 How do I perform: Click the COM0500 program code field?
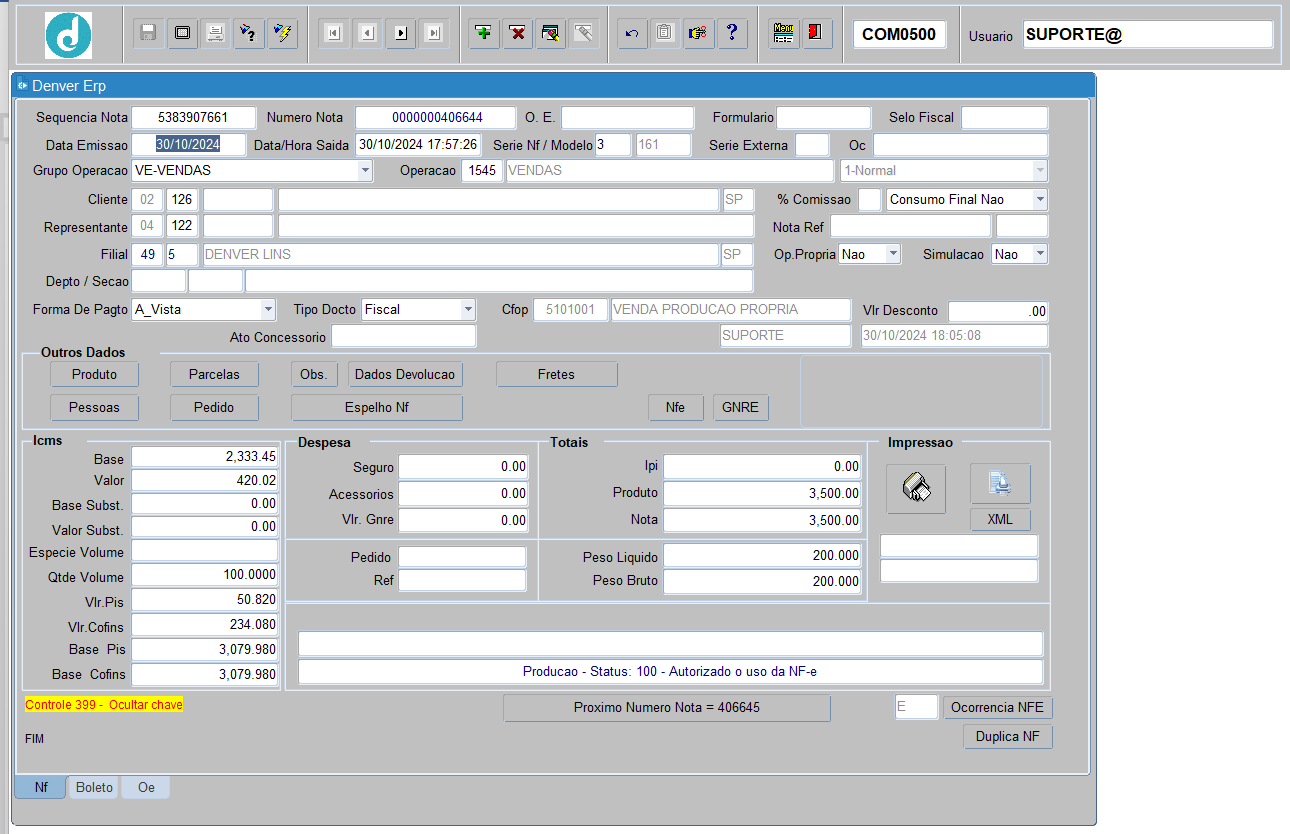[899, 34]
